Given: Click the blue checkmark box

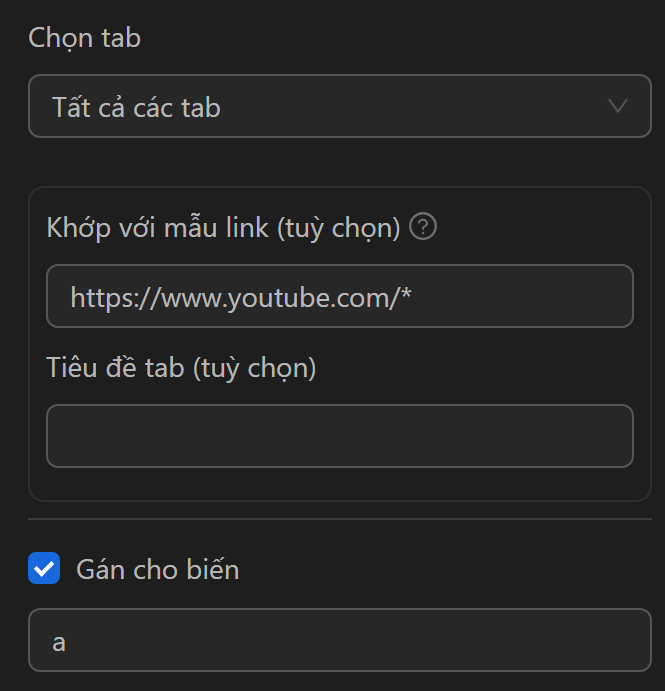Looking at the screenshot, I should 44,570.
